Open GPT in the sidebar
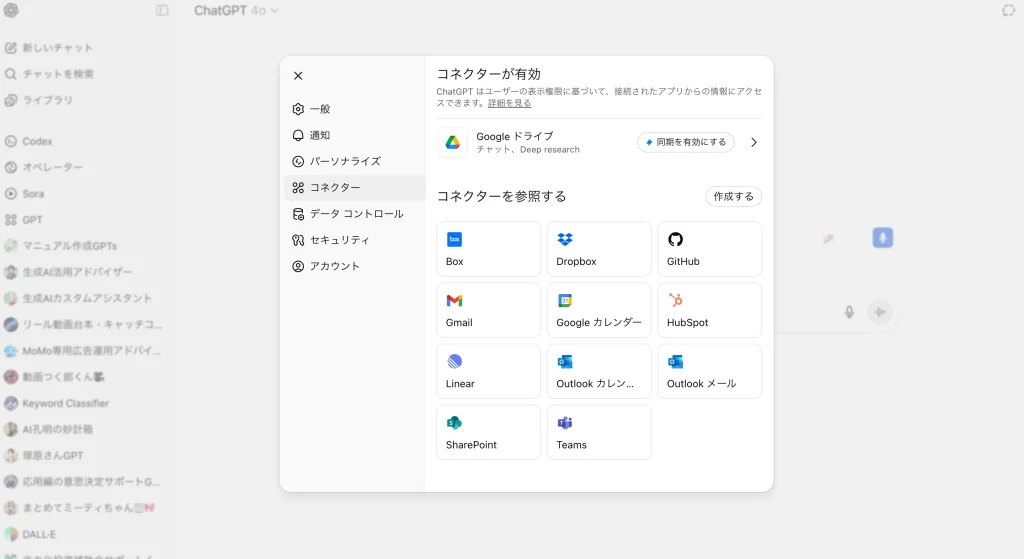1024x559 pixels. [x=24, y=219]
